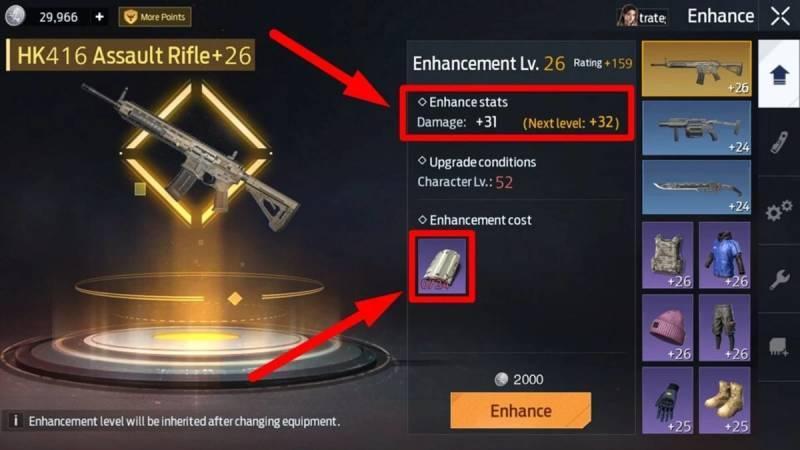Switch to the gears mods side tab
The image size is (800, 450).
coord(779,211)
